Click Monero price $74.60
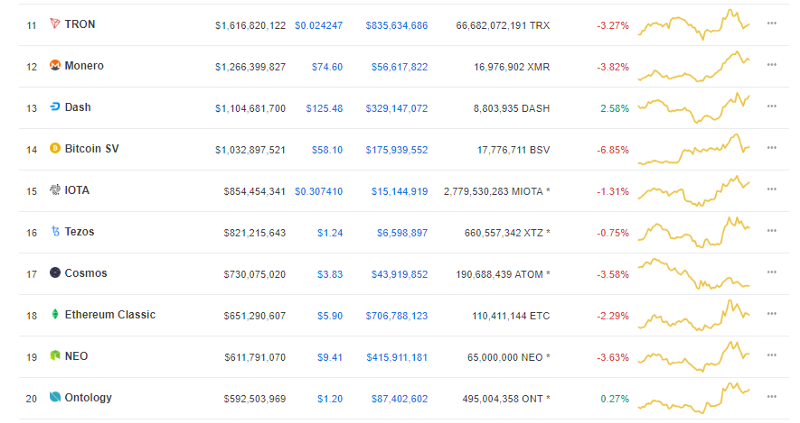800x423 pixels. (x=327, y=67)
